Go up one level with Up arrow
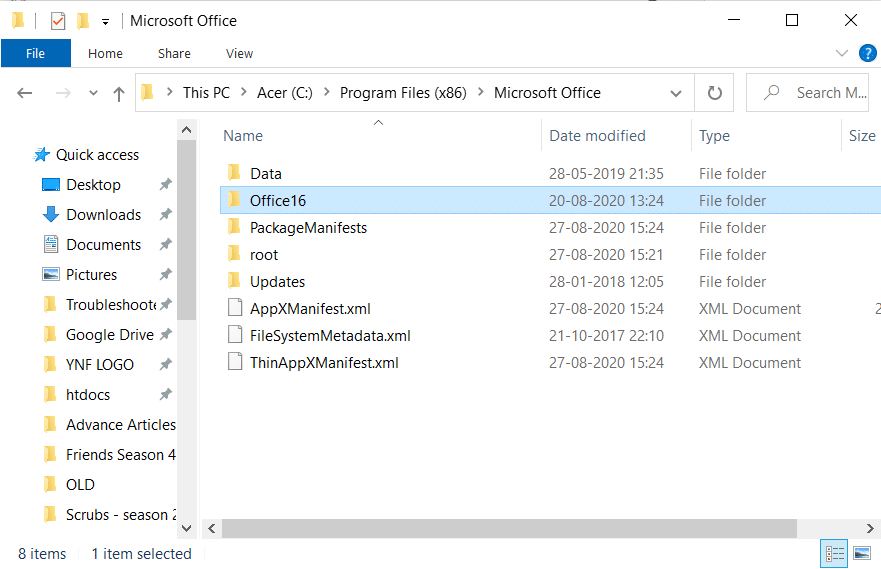The height and width of the screenshot is (569, 881). (119, 93)
